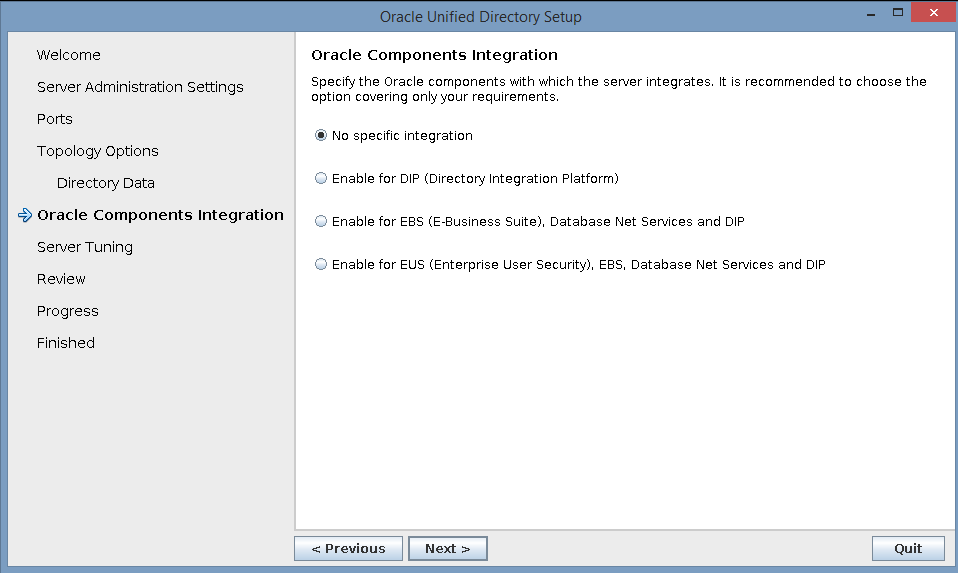Select the Progress step
The width and height of the screenshot is (958, 573).
tap(68, 312)
